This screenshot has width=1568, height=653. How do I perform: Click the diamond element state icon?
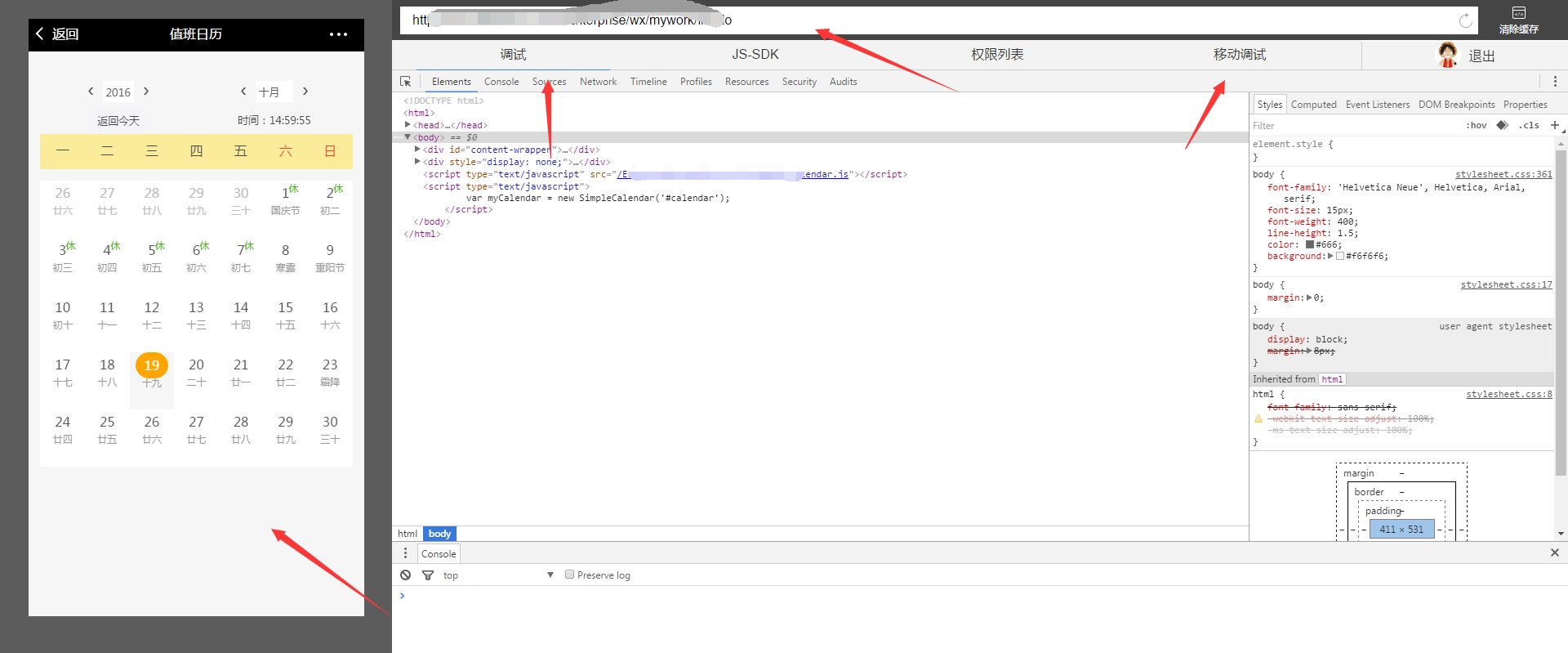click(1503, 125)
